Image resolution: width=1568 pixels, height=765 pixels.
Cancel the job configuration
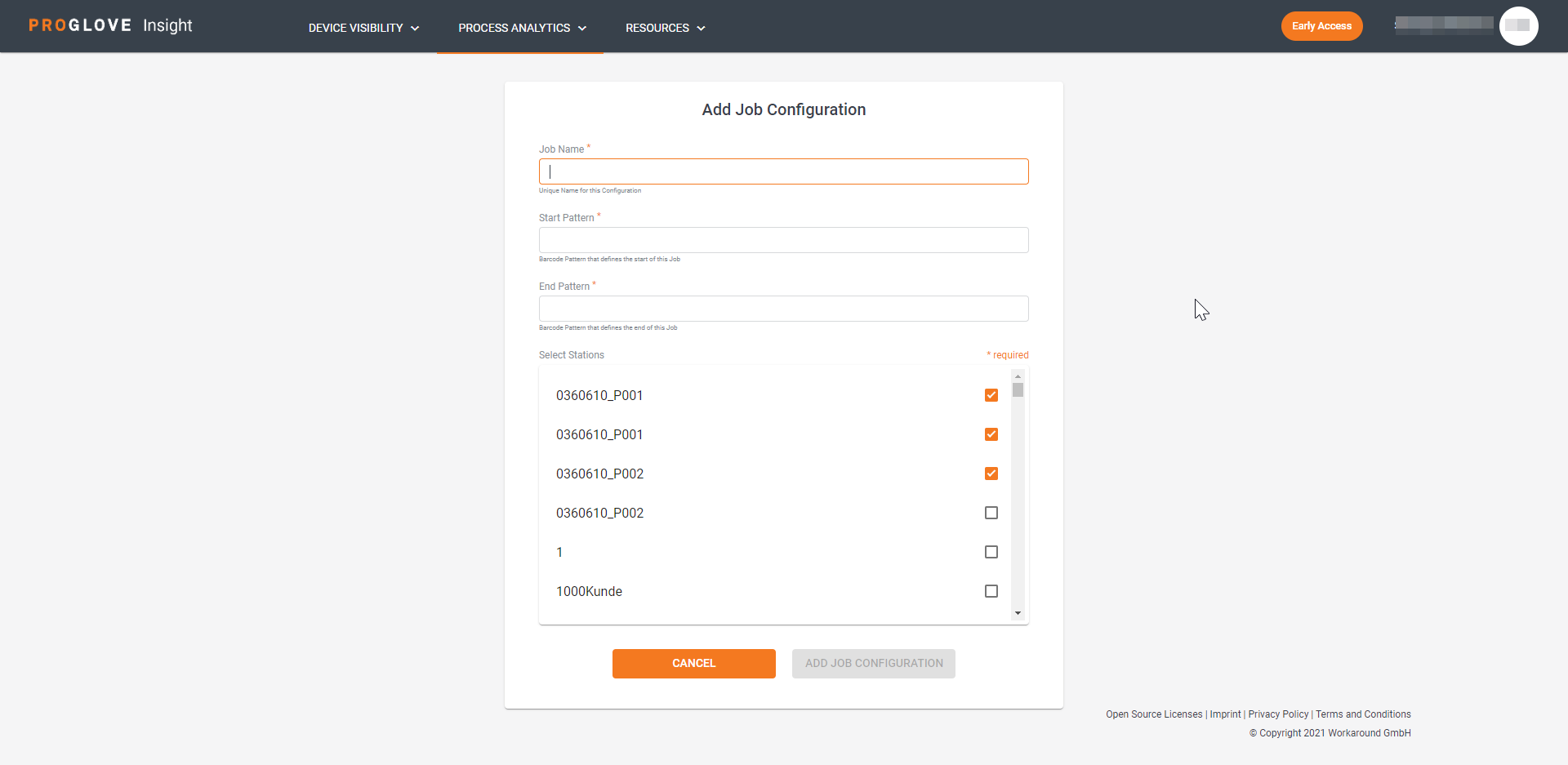[694, 664]
